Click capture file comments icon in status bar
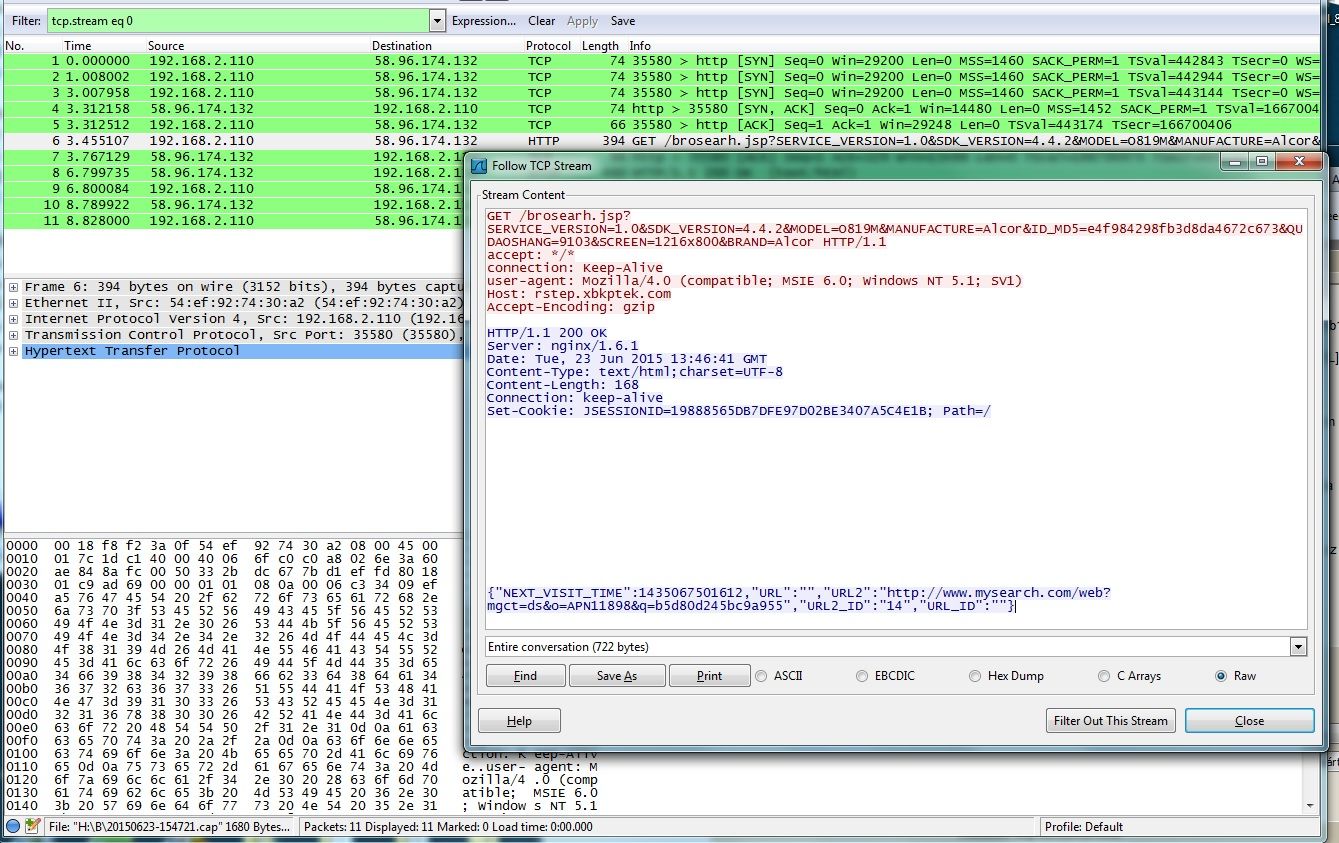This screenshot has width=1339, height=843. pyautogui.click(x=32, y=827)
